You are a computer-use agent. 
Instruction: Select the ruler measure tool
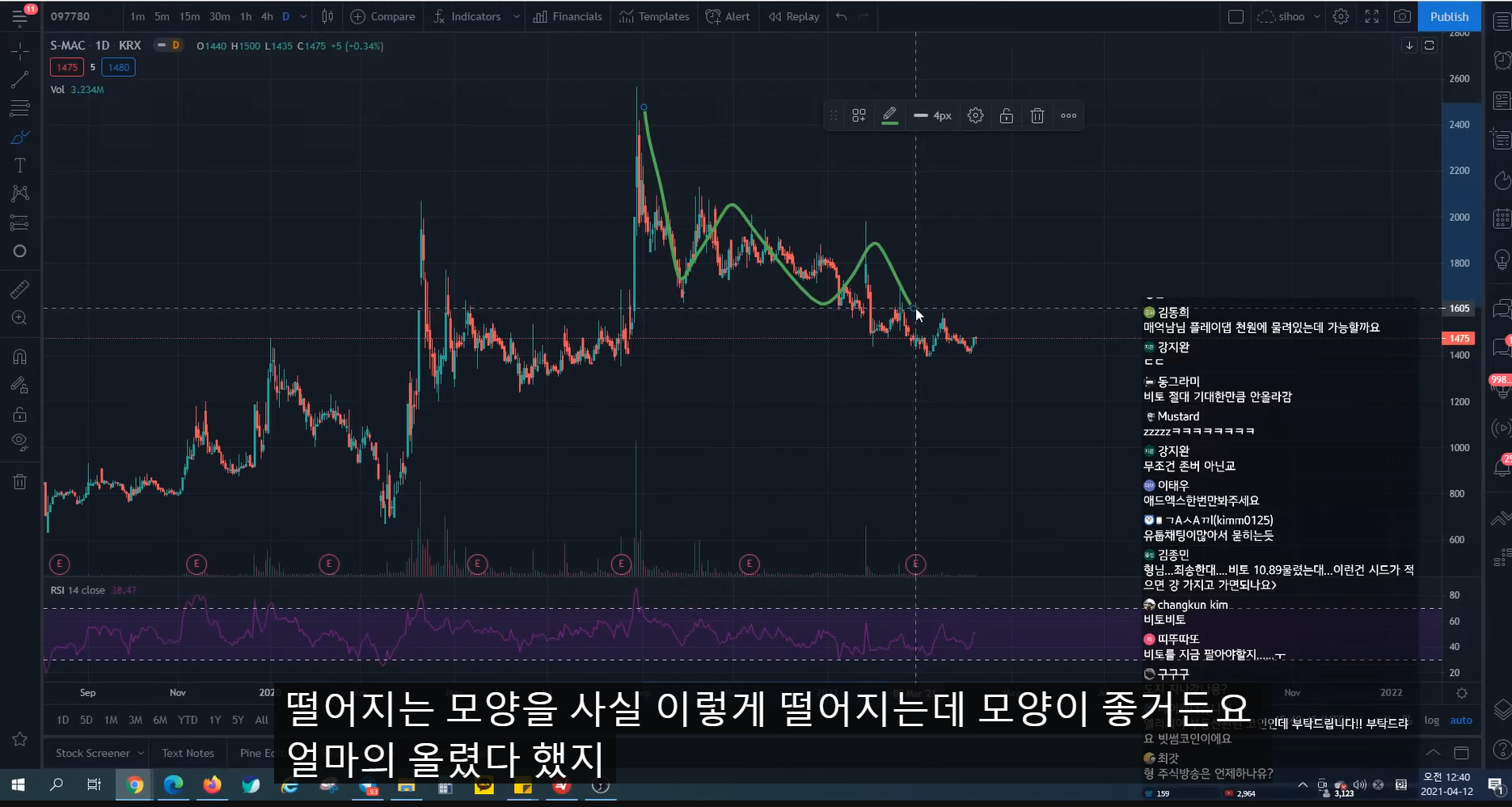tap(20, 289)
